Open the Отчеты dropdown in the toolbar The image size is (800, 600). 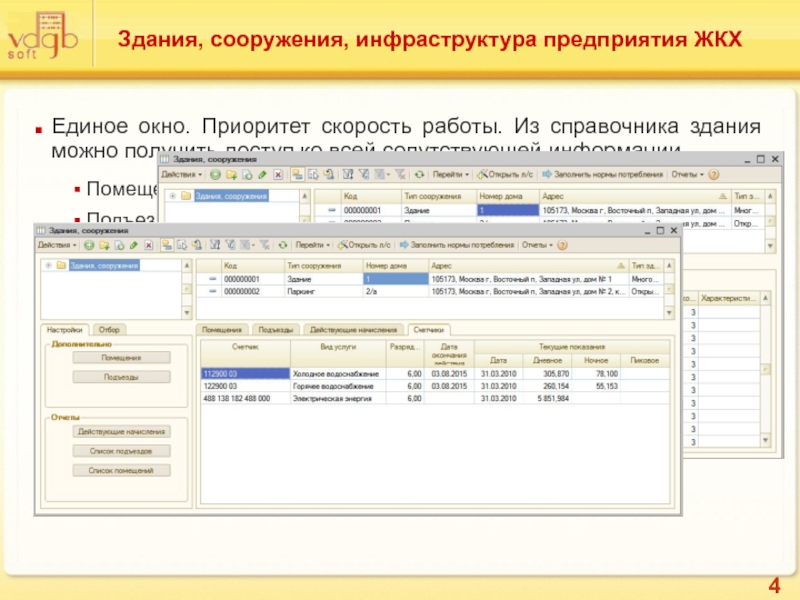click(x=537, y=245)
